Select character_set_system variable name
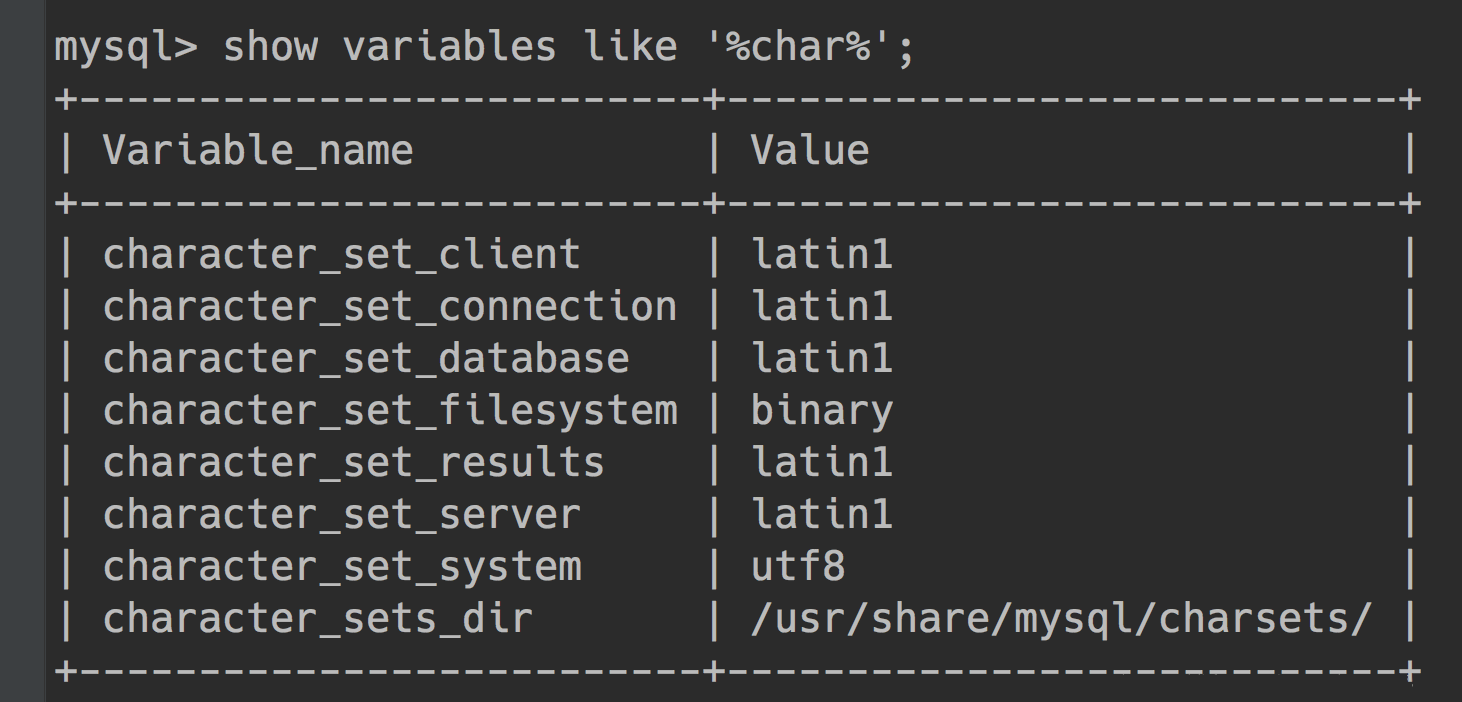This screenshot has height=702, width=1462. point(342,567)
